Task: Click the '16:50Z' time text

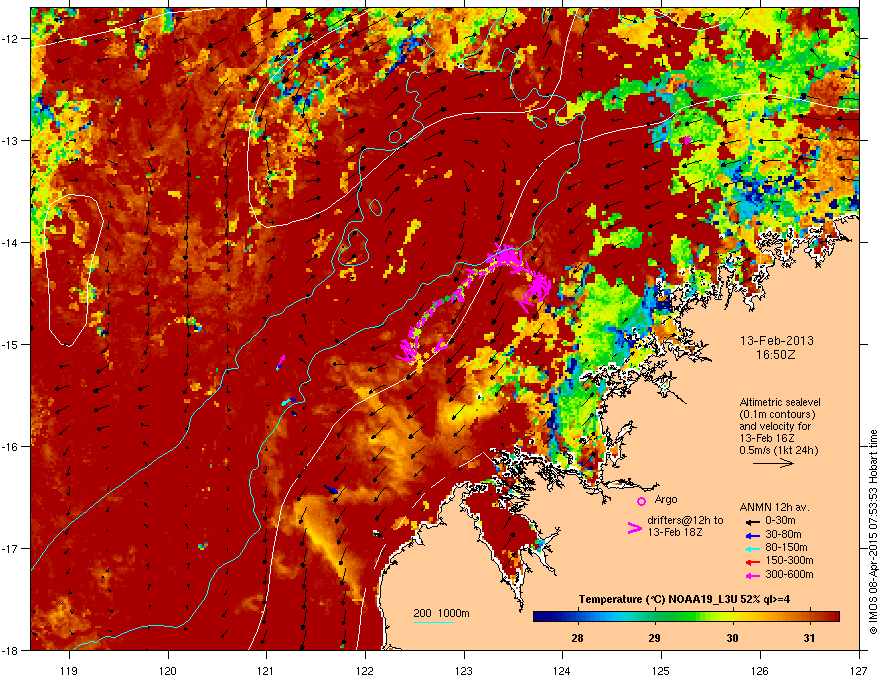Action: (x=777, y=355)
